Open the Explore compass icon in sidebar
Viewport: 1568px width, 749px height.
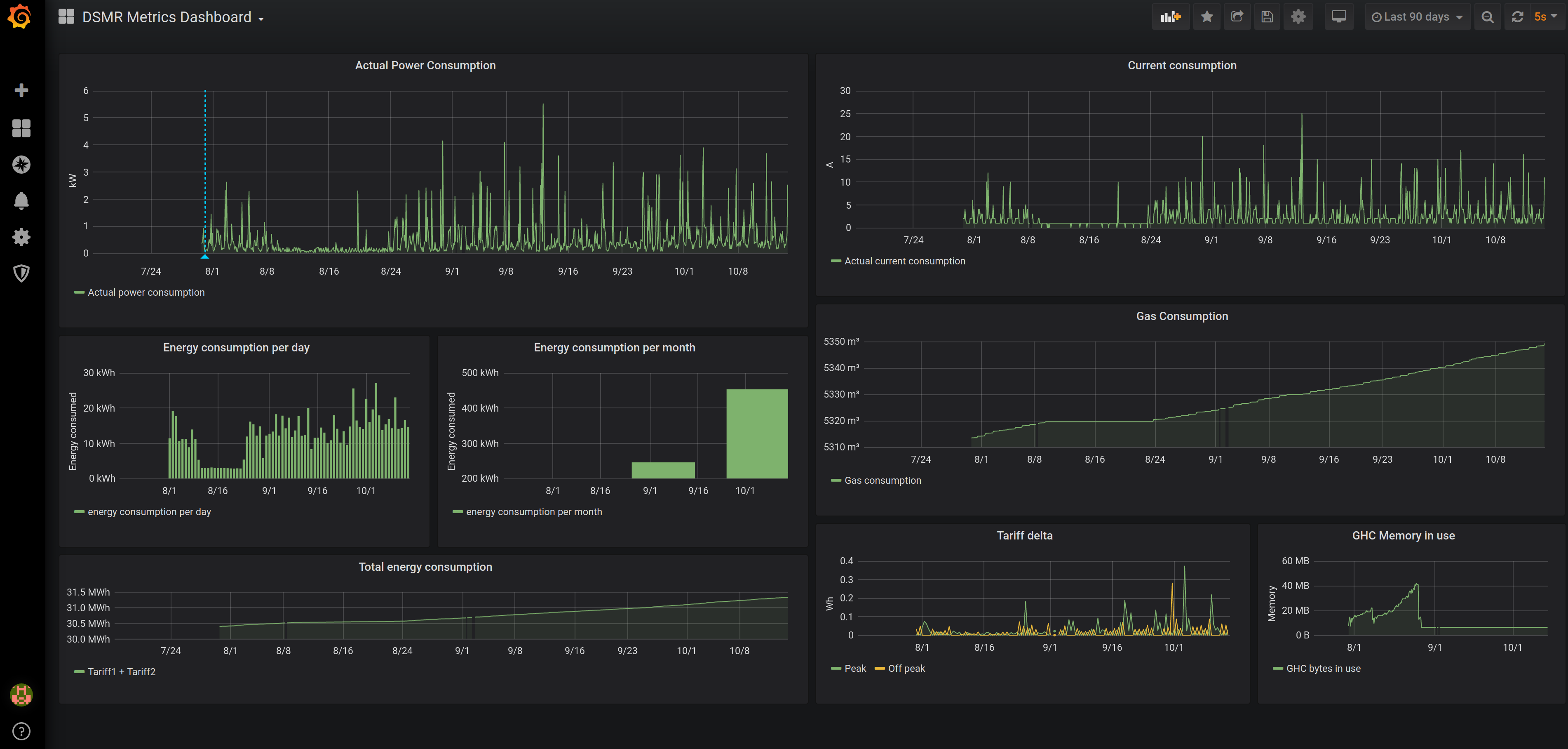pos(21,165)
